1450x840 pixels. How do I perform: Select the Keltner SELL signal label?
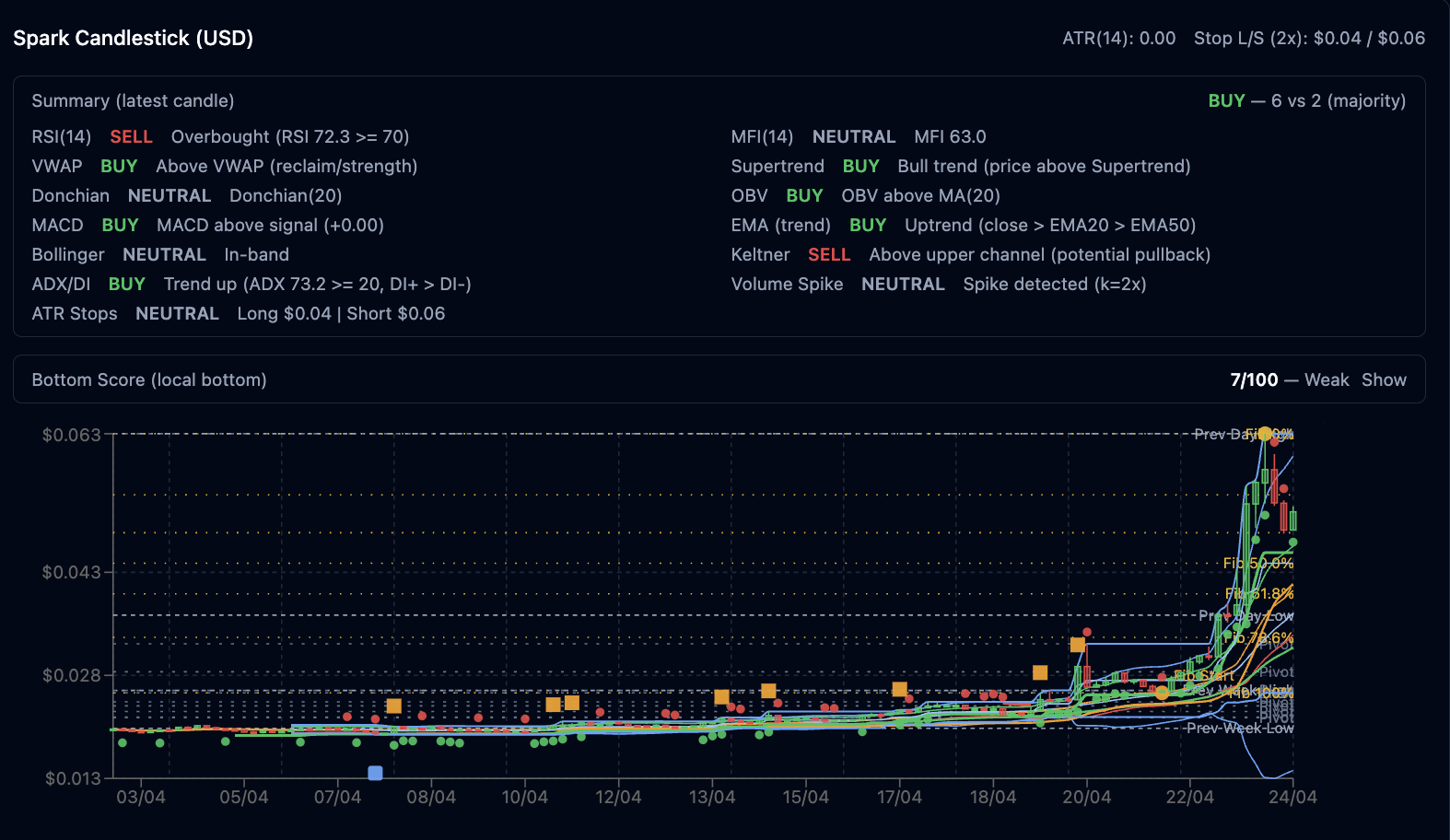(x=828, y=254)
